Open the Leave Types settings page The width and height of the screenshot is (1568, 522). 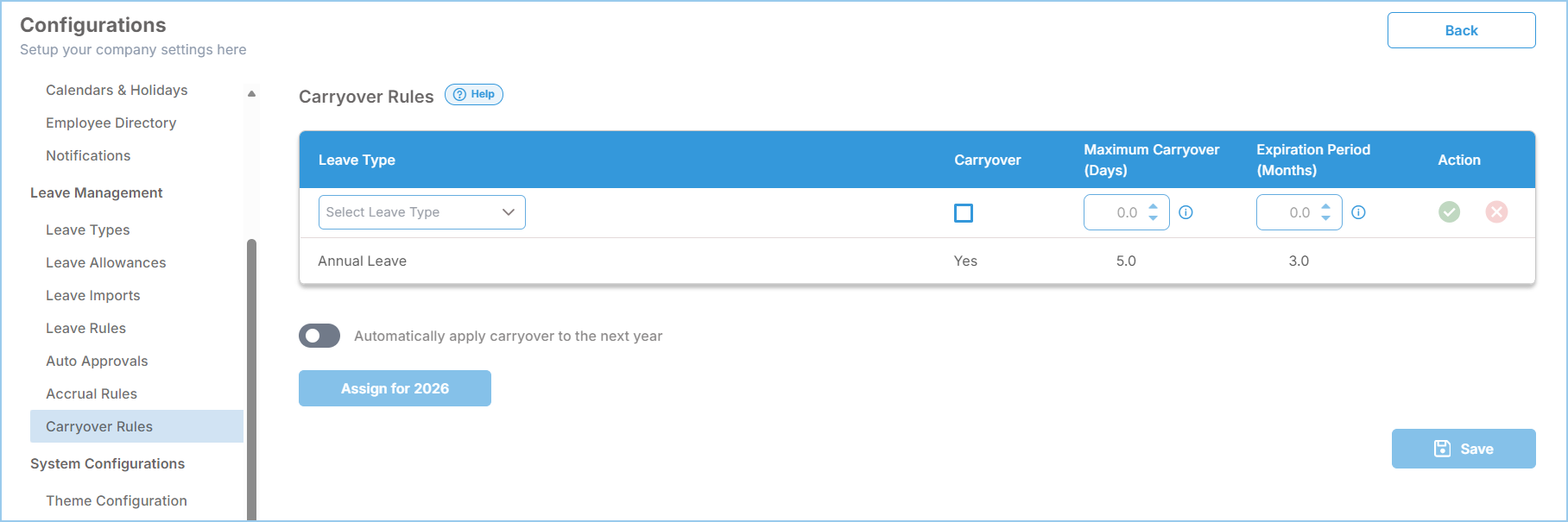[x=88, y=230]
